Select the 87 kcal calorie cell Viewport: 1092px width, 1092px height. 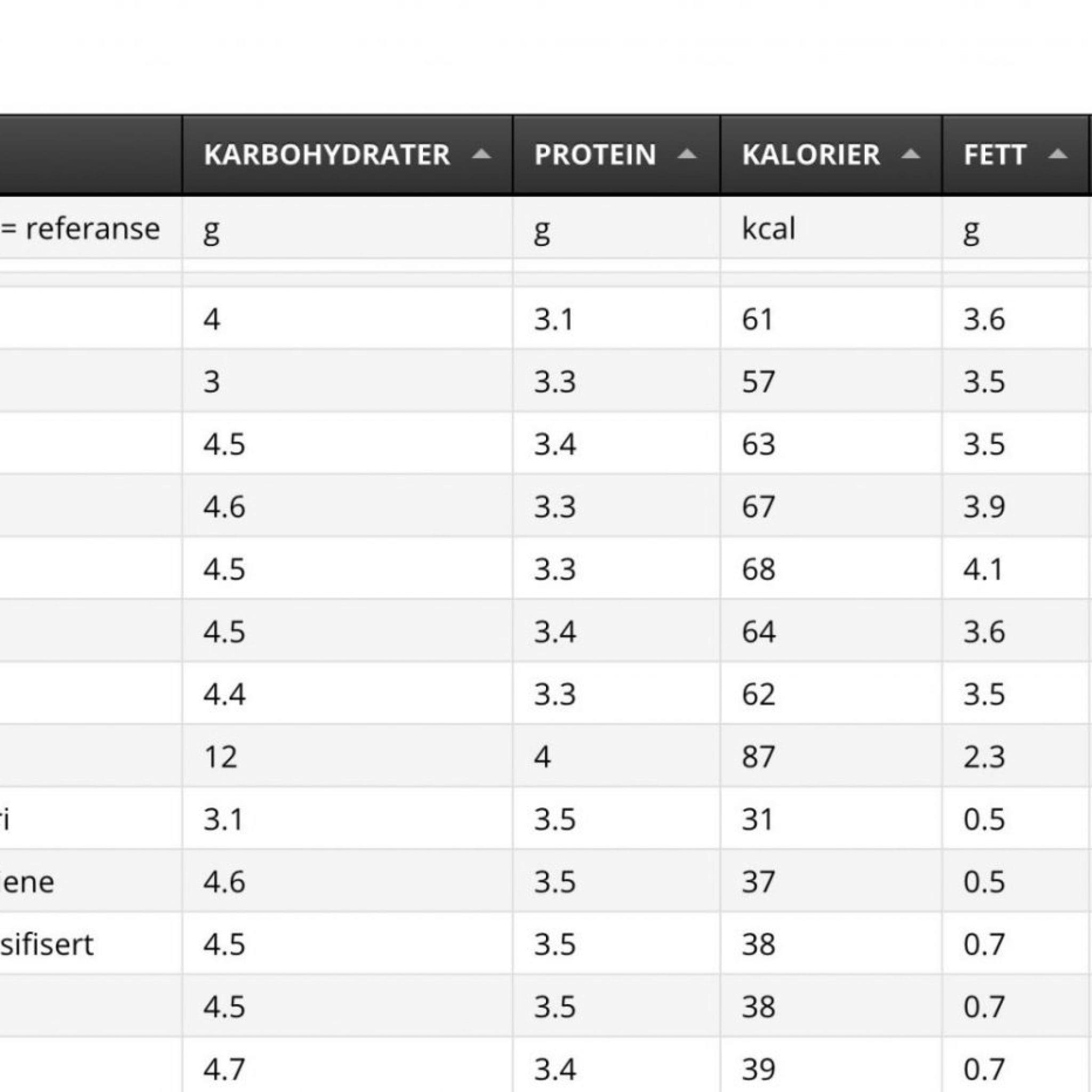831,756
